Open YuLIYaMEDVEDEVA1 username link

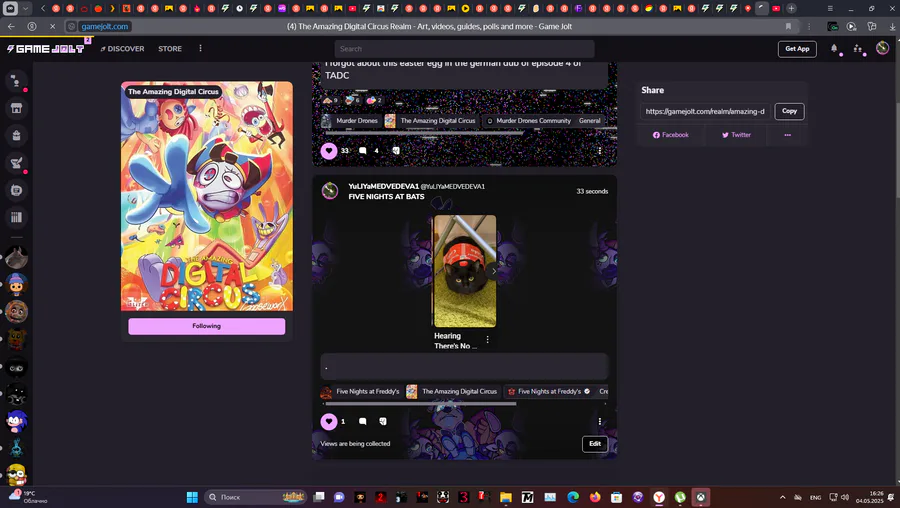(384, 186)
